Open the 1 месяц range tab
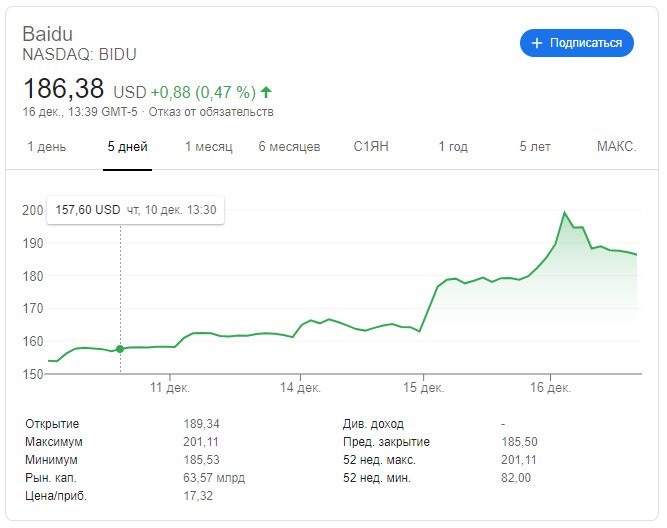Image resolution: width=667 pixels, height=528 pixels. pyautogui.click(x=208, y=147)
